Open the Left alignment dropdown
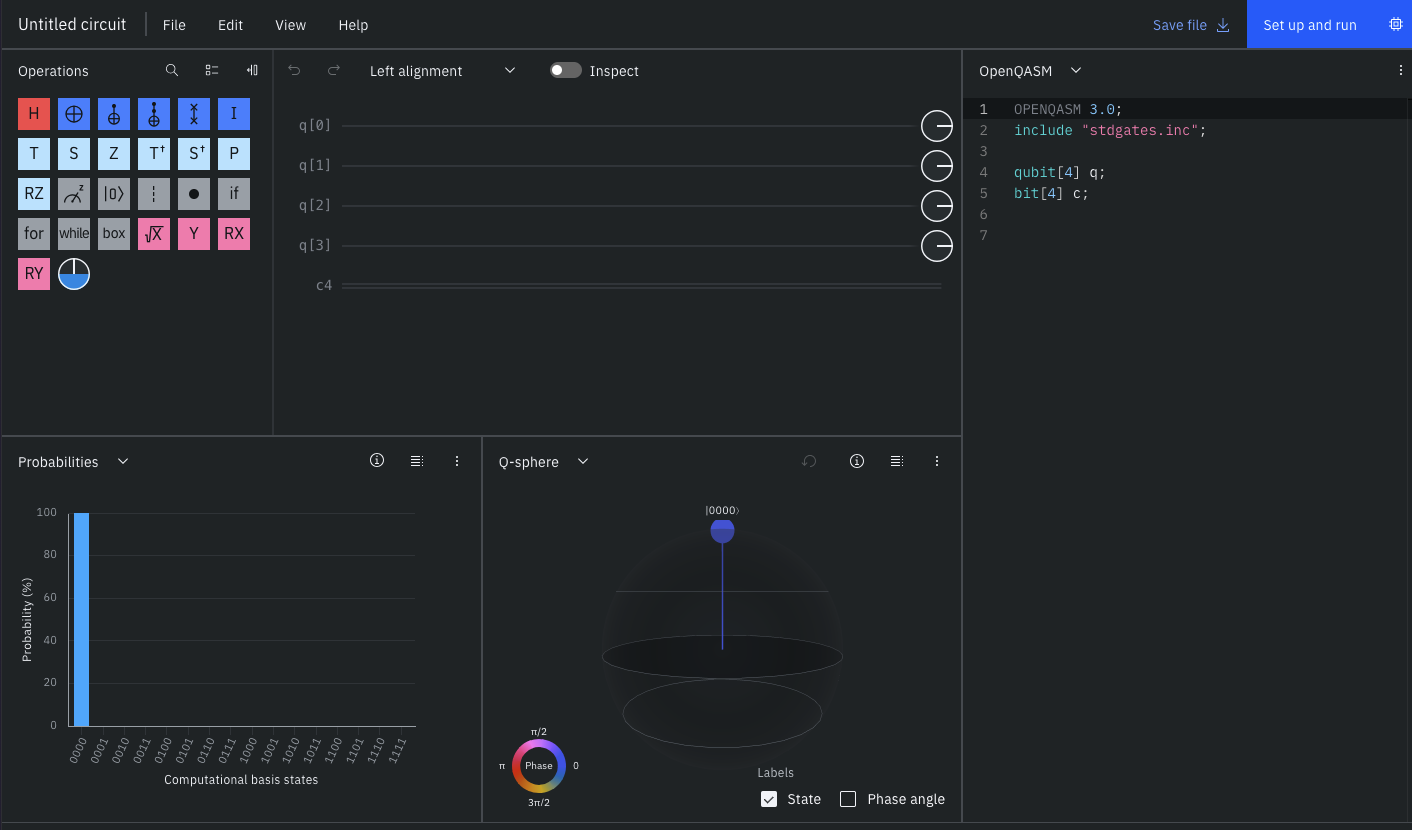 pos(442,71)
